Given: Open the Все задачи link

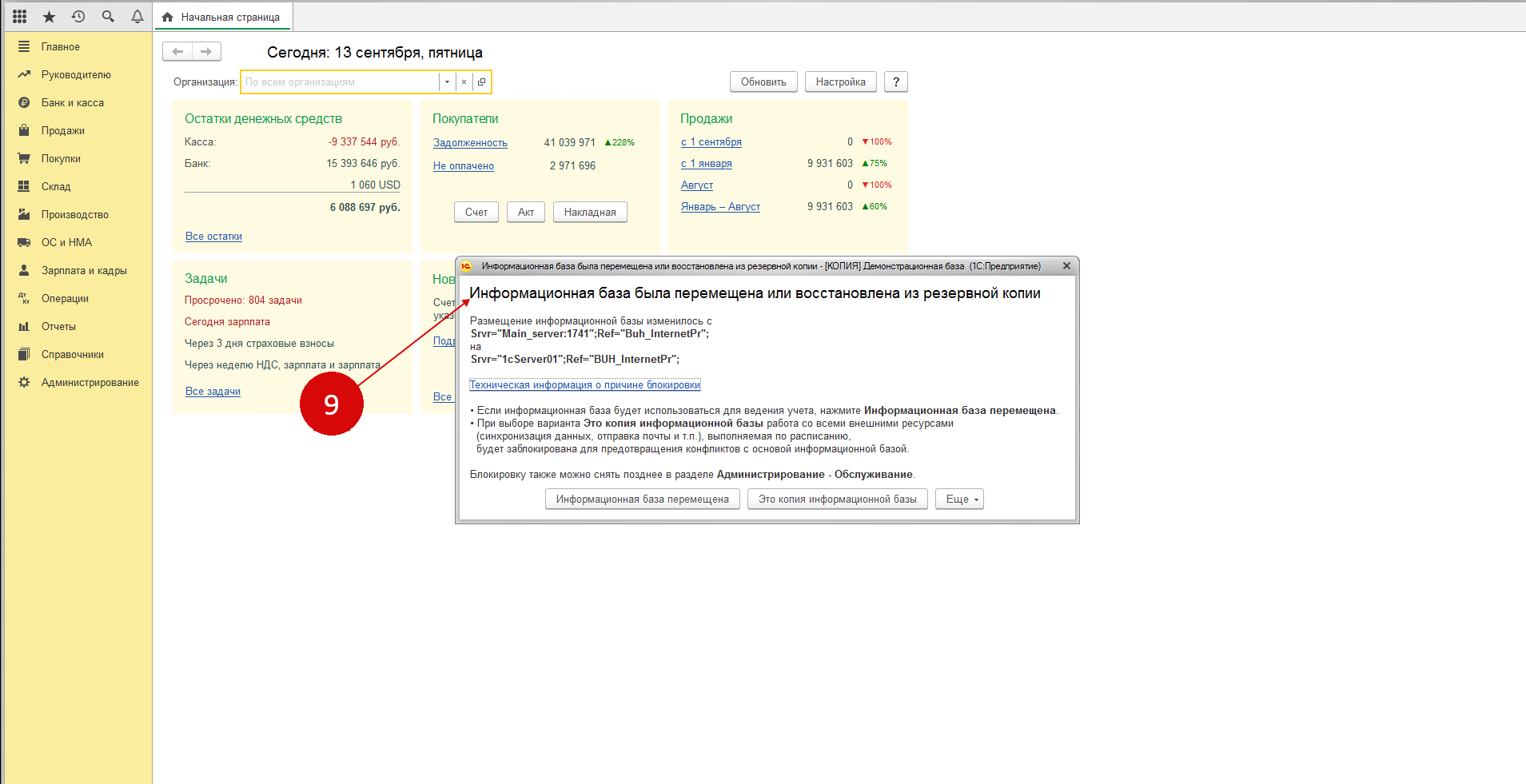Looking at the screenshot, I should [213, 391].
